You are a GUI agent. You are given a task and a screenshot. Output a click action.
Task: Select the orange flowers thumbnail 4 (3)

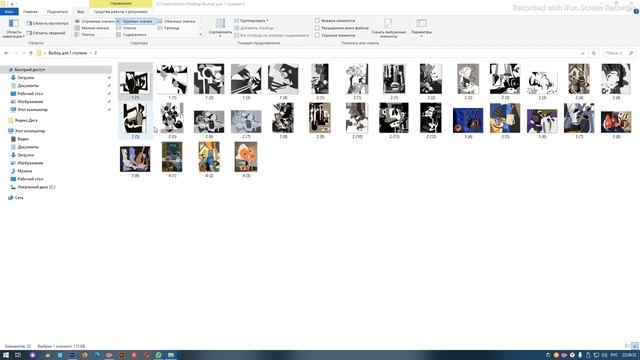(x=246, y=157)
